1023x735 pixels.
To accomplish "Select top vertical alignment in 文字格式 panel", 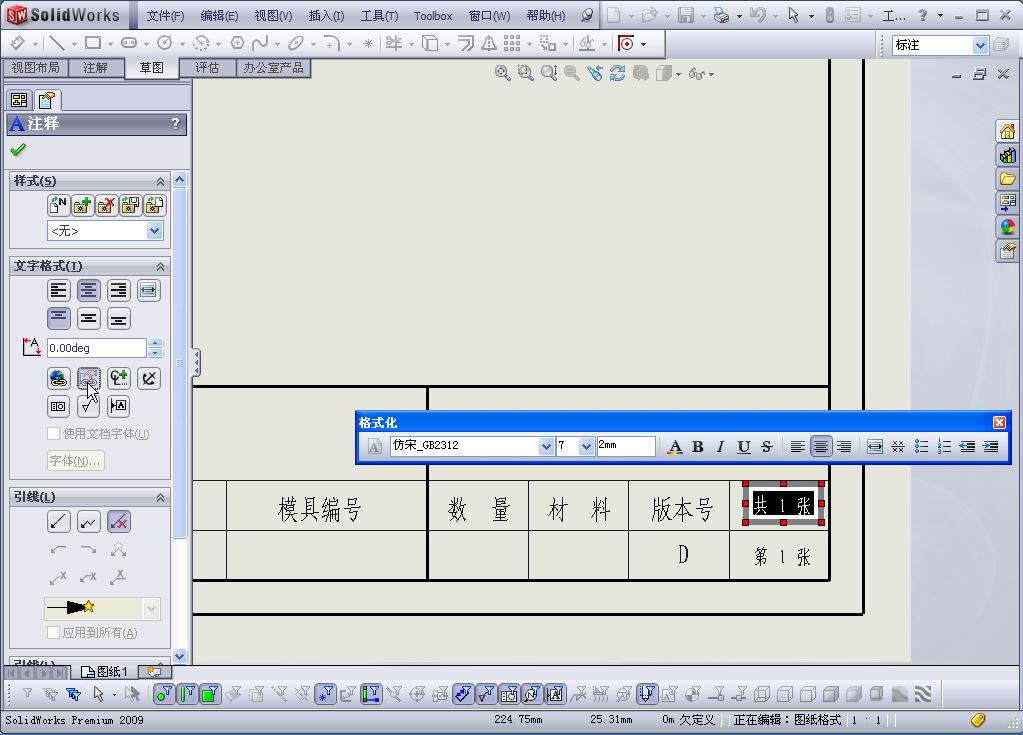I will (59, 318).
